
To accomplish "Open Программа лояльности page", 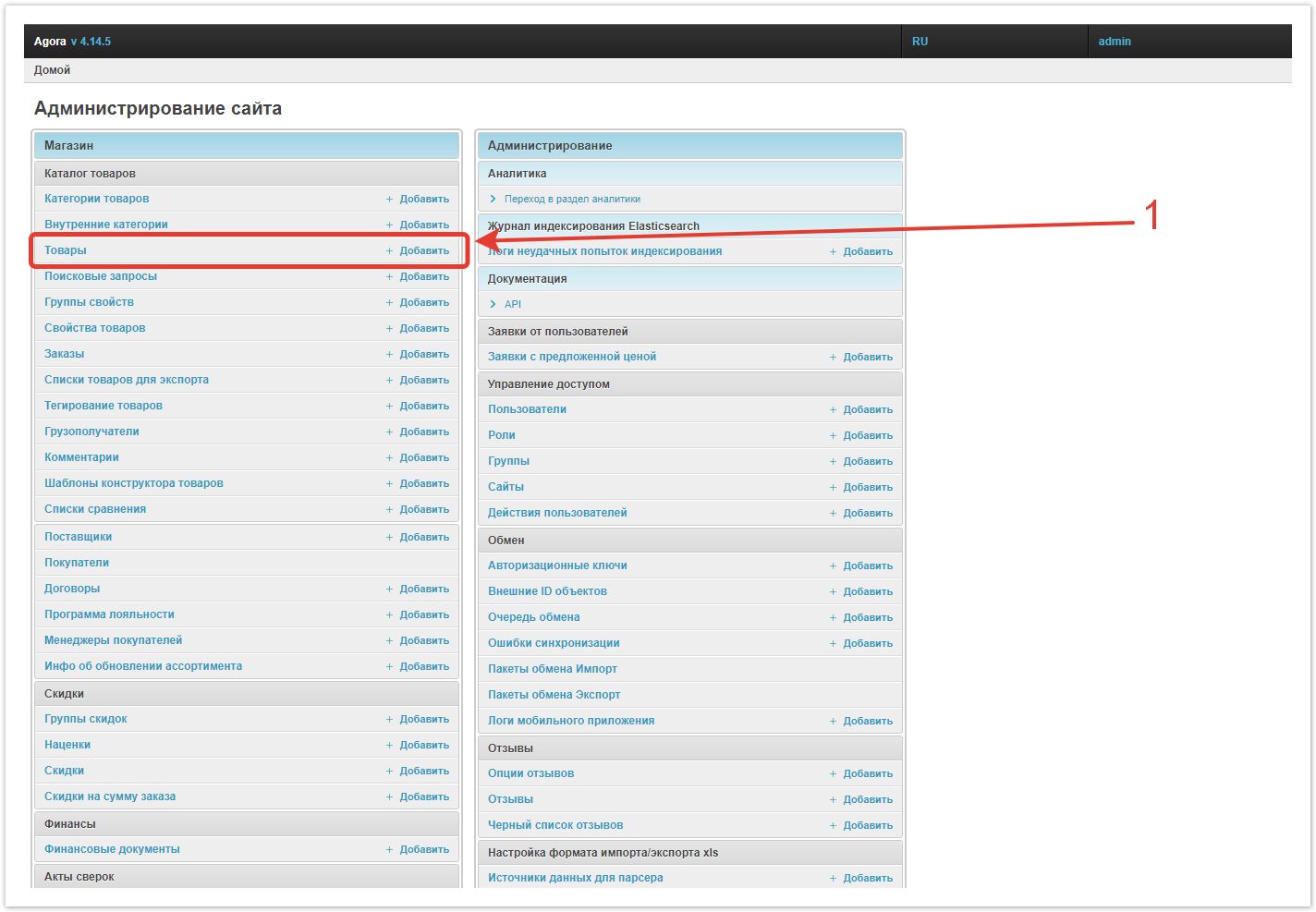I will click(109, 614).
